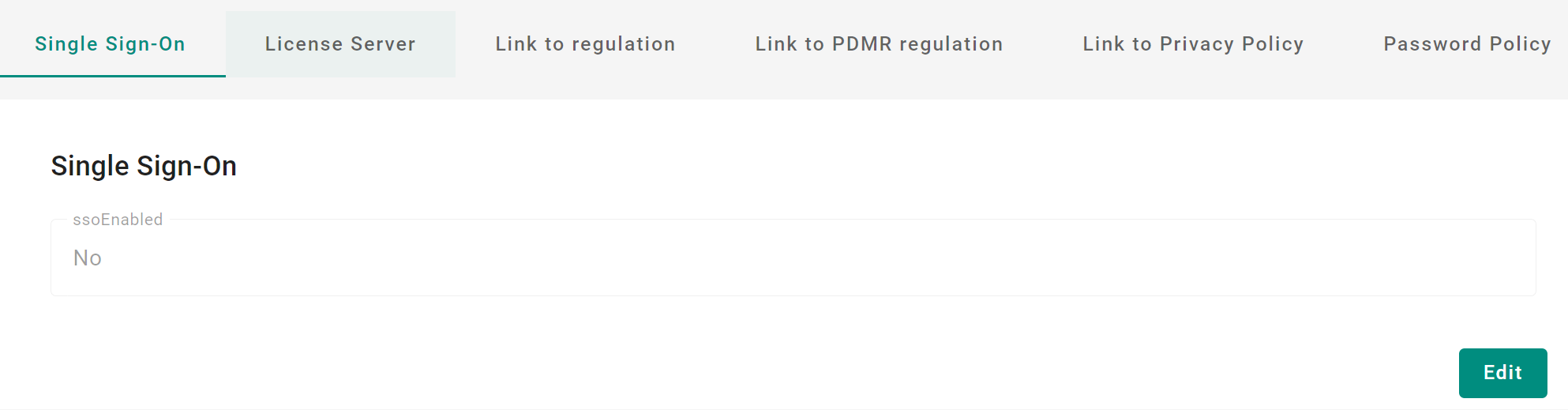Show Privacy Policy link configuration
This screenshot has width=1568, height=410.
(1193, 44)
